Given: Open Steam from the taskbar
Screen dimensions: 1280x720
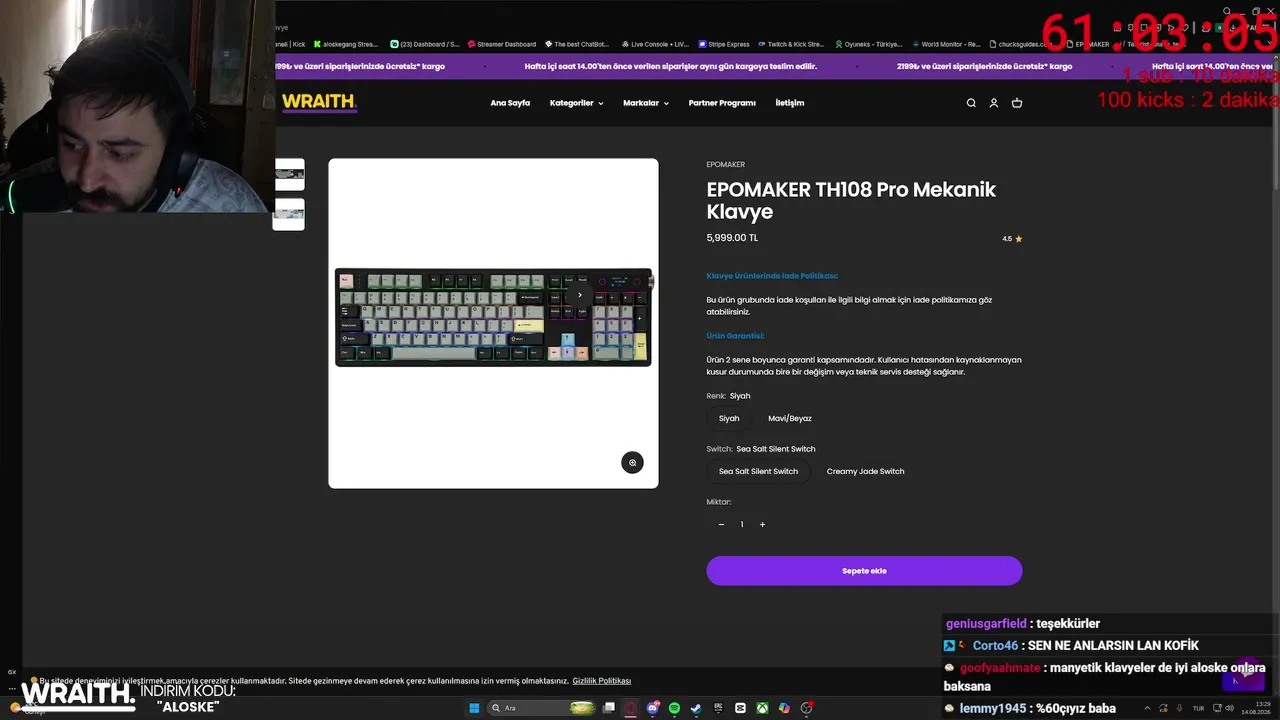Looking at the screenshot, I should 697,708.
